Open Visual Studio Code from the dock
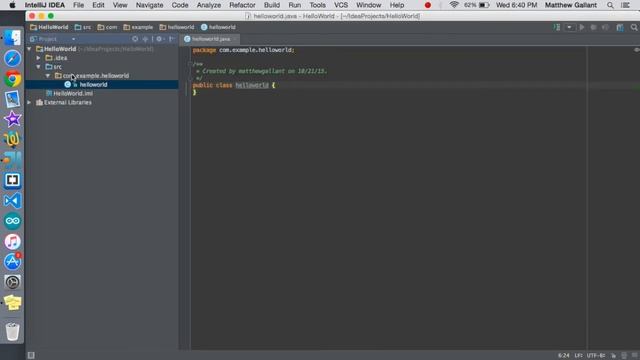Image resolution: width=640 pixels, height=360 pixels. coord(12,201)
